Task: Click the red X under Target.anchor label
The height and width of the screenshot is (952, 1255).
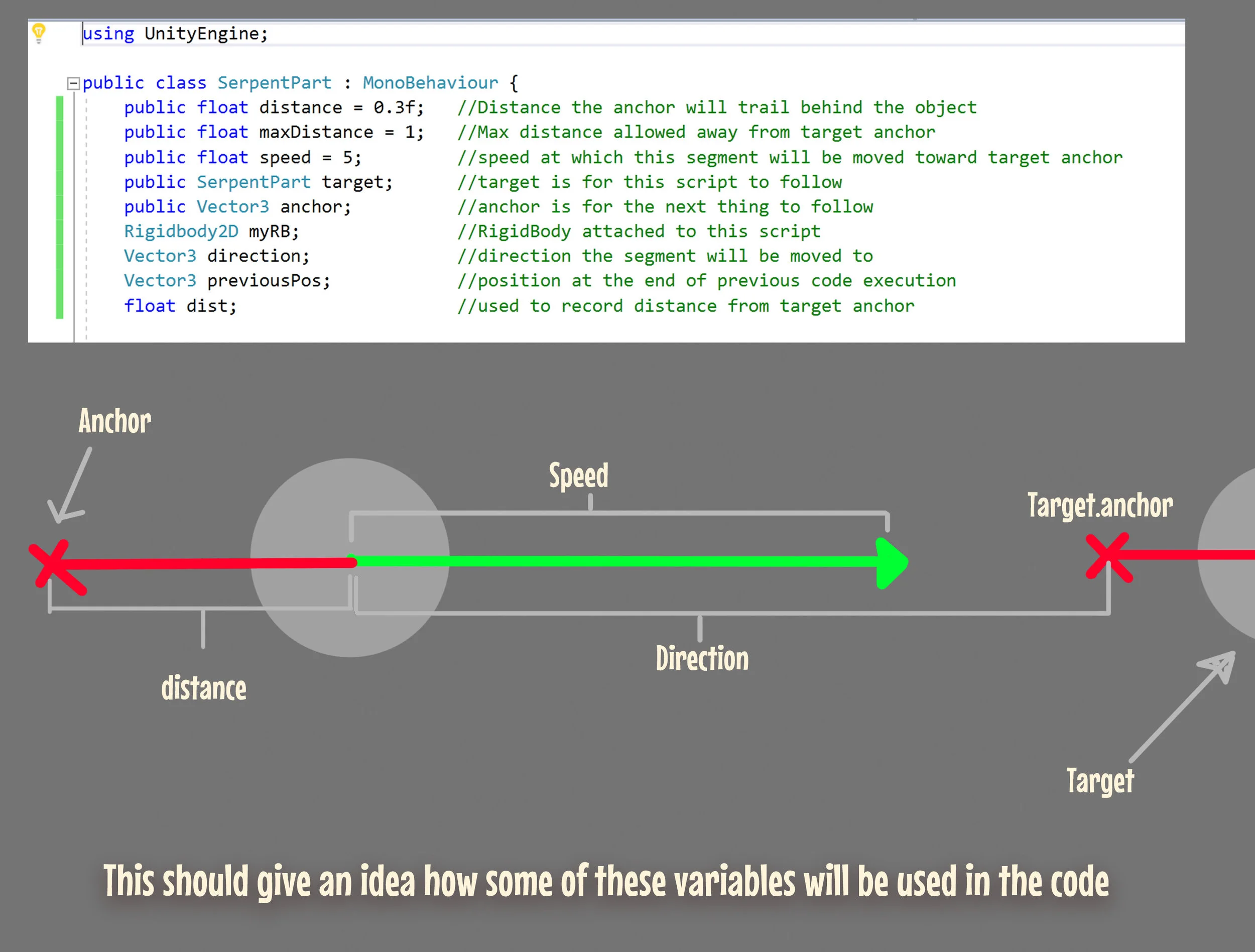Action: 1108,557
